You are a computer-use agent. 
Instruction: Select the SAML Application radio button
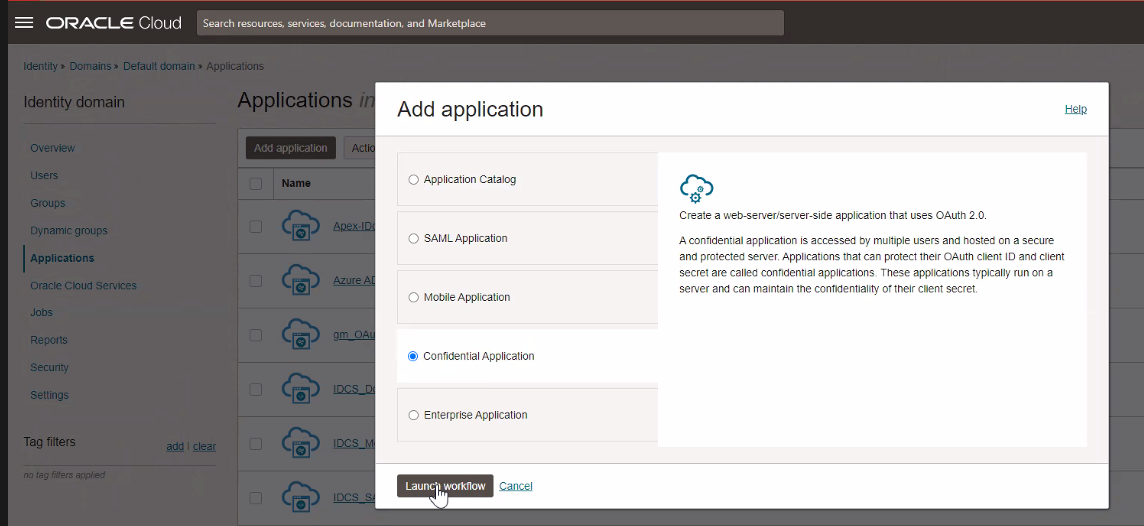[x=414, y=239]
